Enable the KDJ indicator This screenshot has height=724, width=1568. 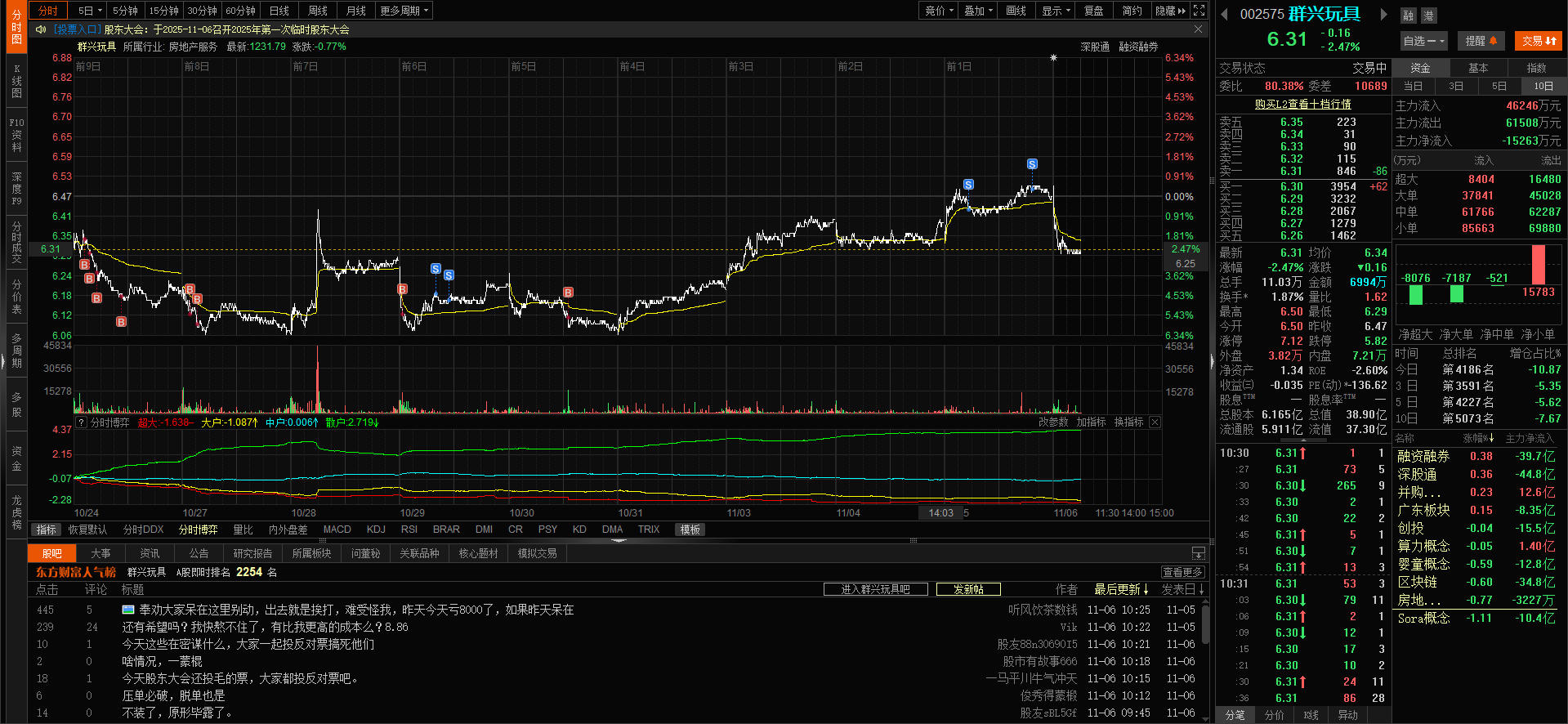click(x=376, y=530)
